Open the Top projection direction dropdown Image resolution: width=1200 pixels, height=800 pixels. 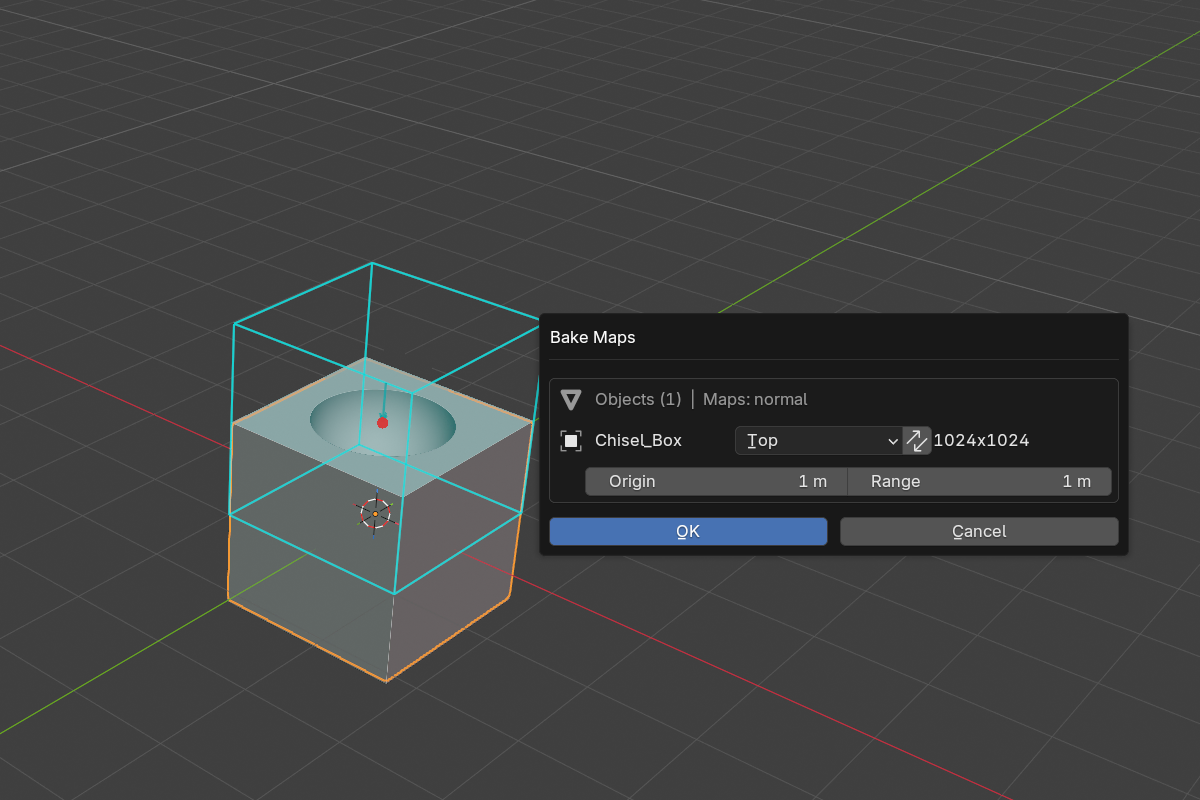pyautogui.click(x=819, y=441)
